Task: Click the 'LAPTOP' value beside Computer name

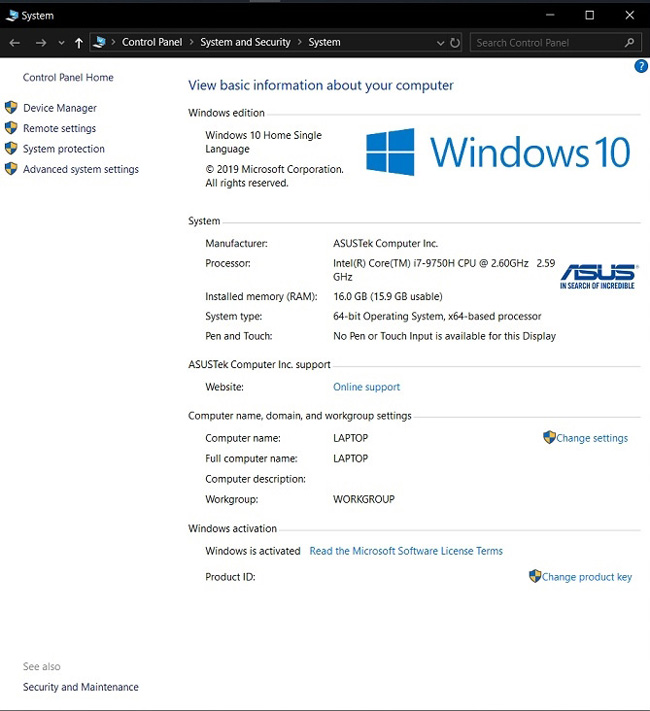Action: tap(351, 438)
